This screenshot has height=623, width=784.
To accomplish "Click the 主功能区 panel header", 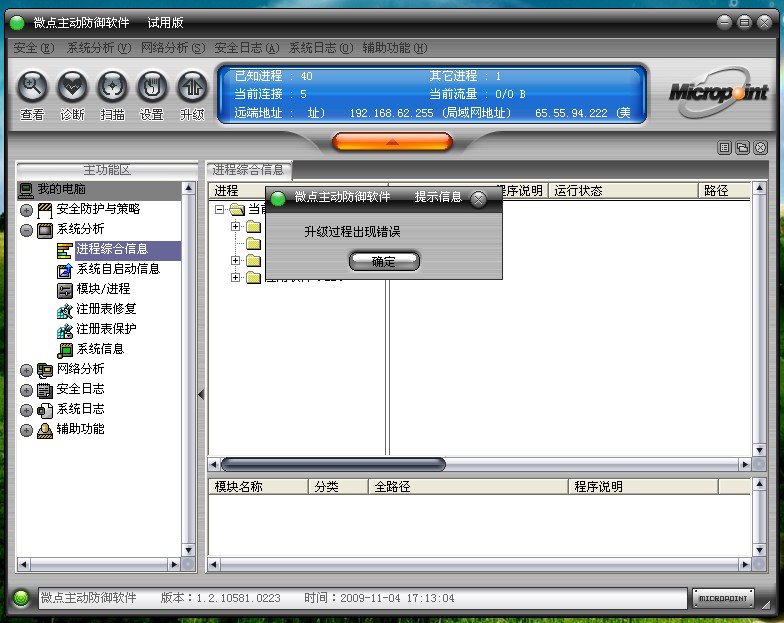I will coord(106,170).
